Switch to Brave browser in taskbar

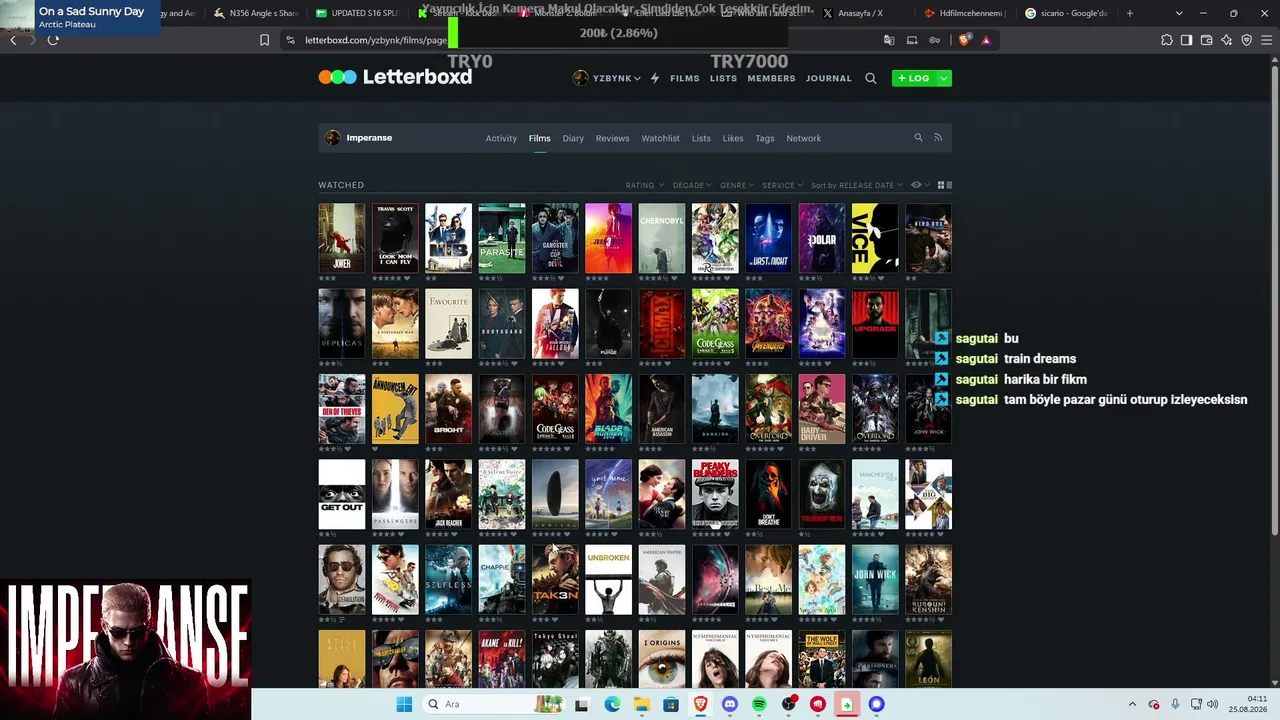pos(701,704)
